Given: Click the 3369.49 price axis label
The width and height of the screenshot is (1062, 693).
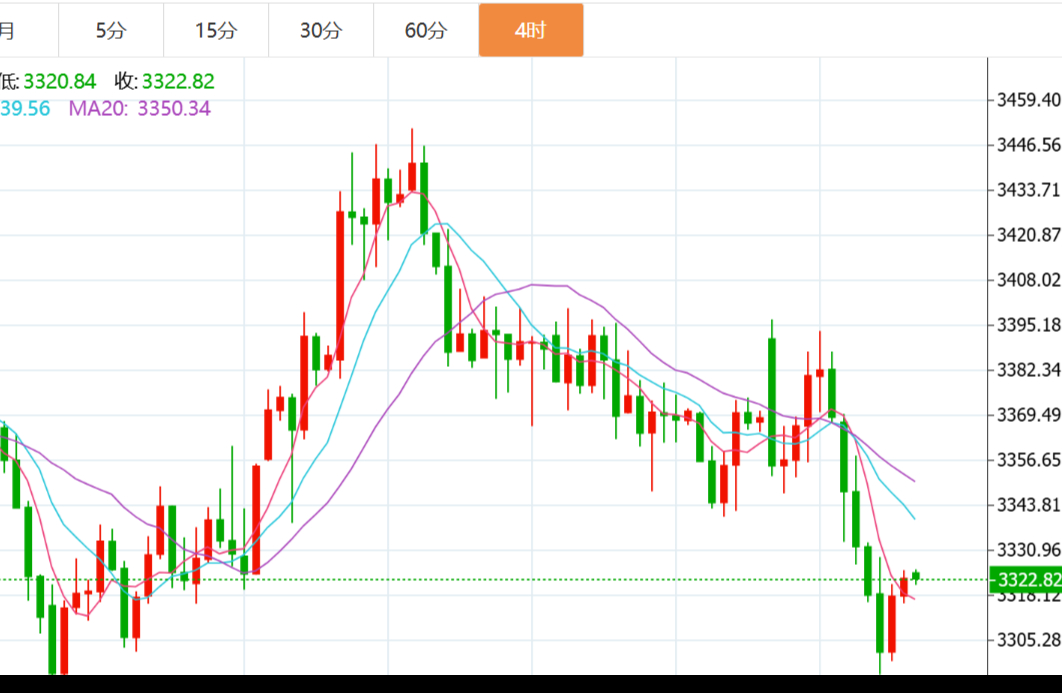Looking at the screenshot, I should (x=1029, y=415).
